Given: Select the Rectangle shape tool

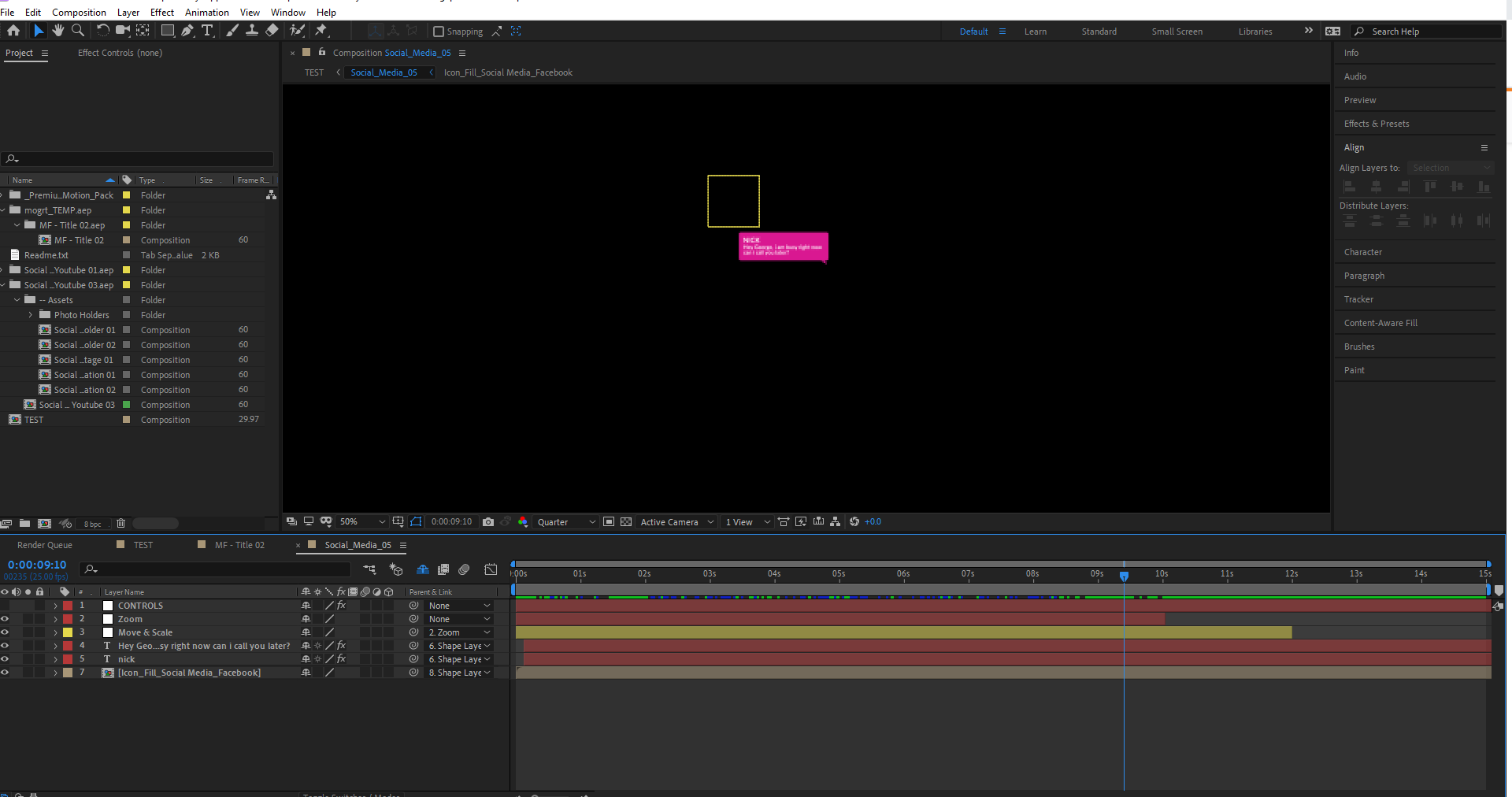Looking at the screenshot, I should 168,31.
